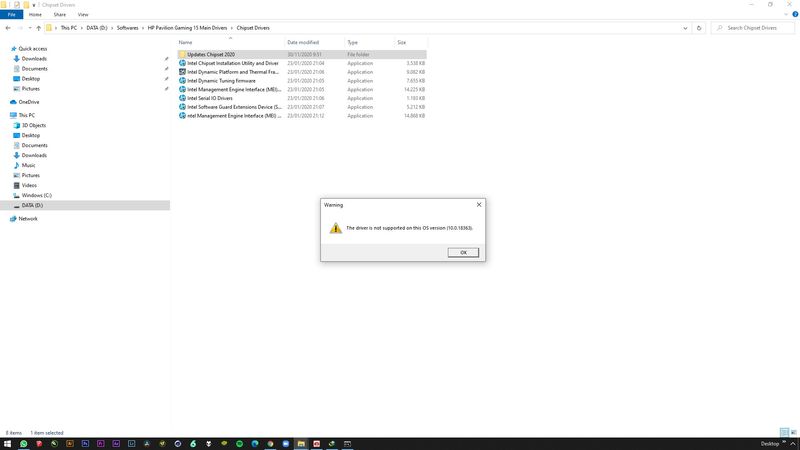Open Spotify from the taskbar
The width and height of the screenshot is (800, 450).
pyautogui.click(x=239, y=444)
